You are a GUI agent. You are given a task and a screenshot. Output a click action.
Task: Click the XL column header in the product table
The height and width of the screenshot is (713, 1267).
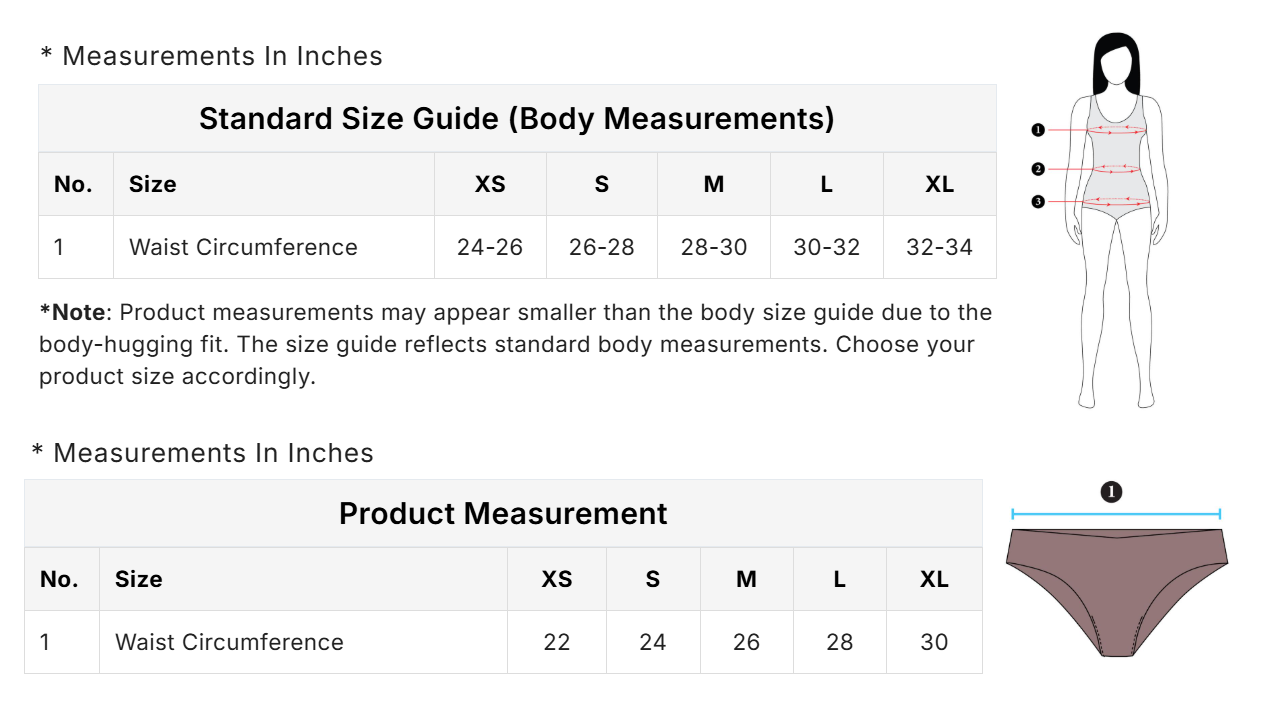934,579
